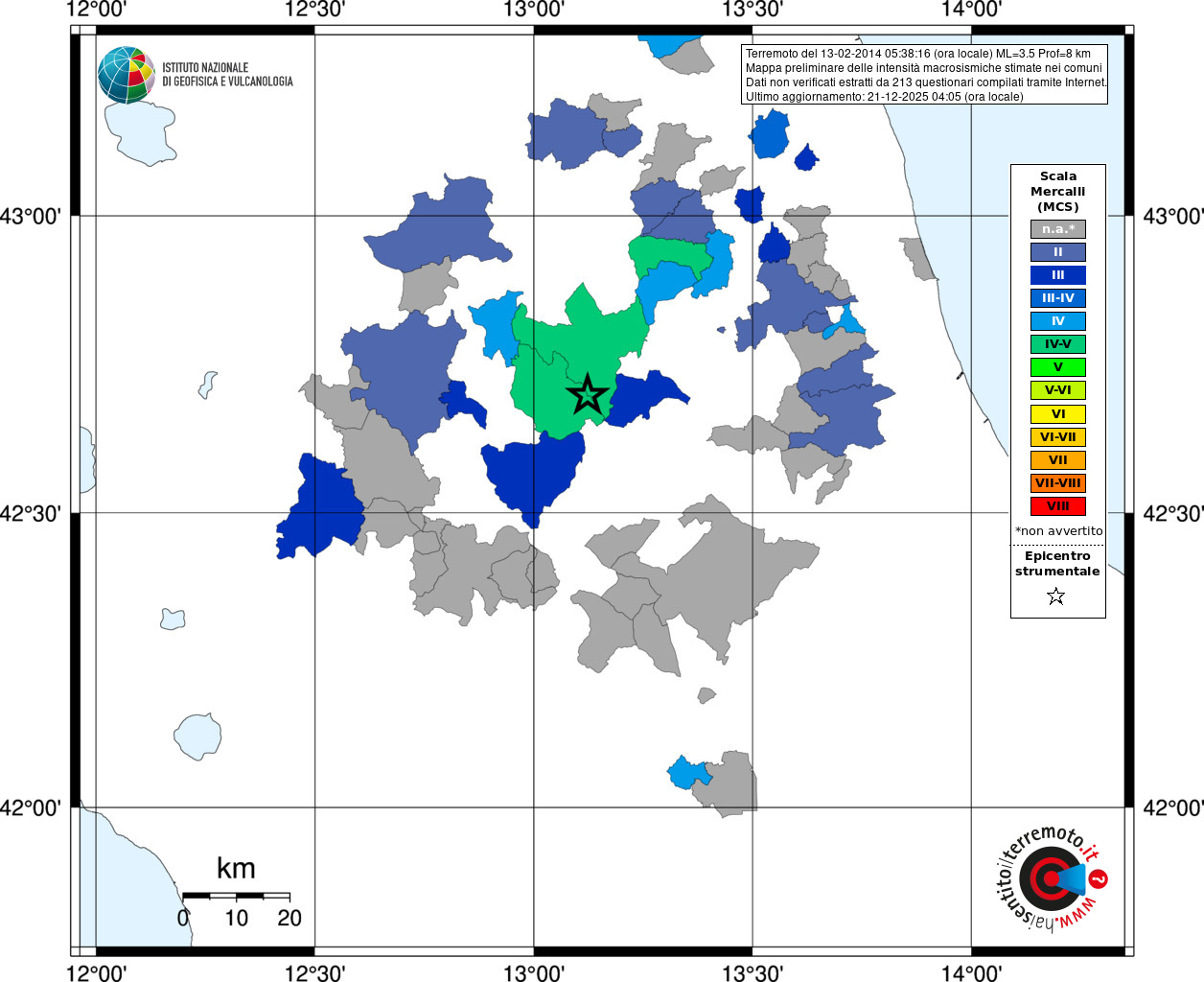Viewport: 1204px width, 982px height.
Task: Click the right 43°00' latitude label
Action: pyautogui.click(x=1173, y=216)
